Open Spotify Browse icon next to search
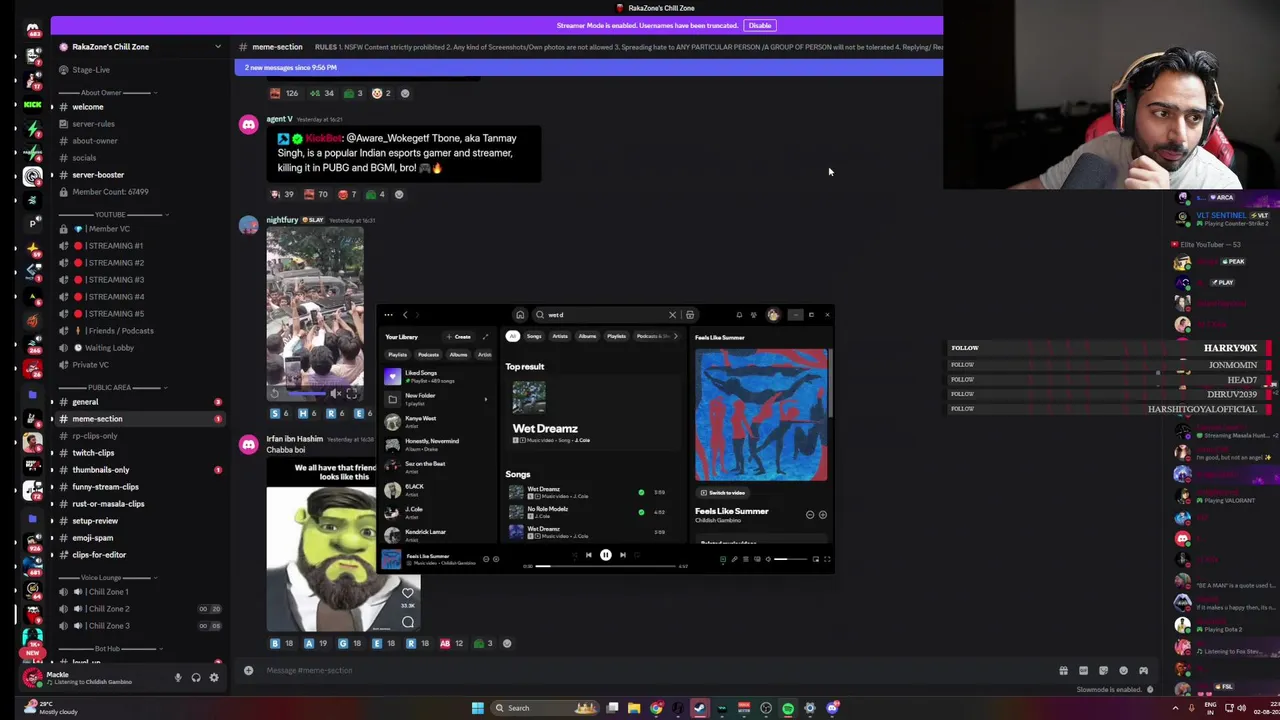1280x720 pixels. pyautogui.click(x=690, y=315)
